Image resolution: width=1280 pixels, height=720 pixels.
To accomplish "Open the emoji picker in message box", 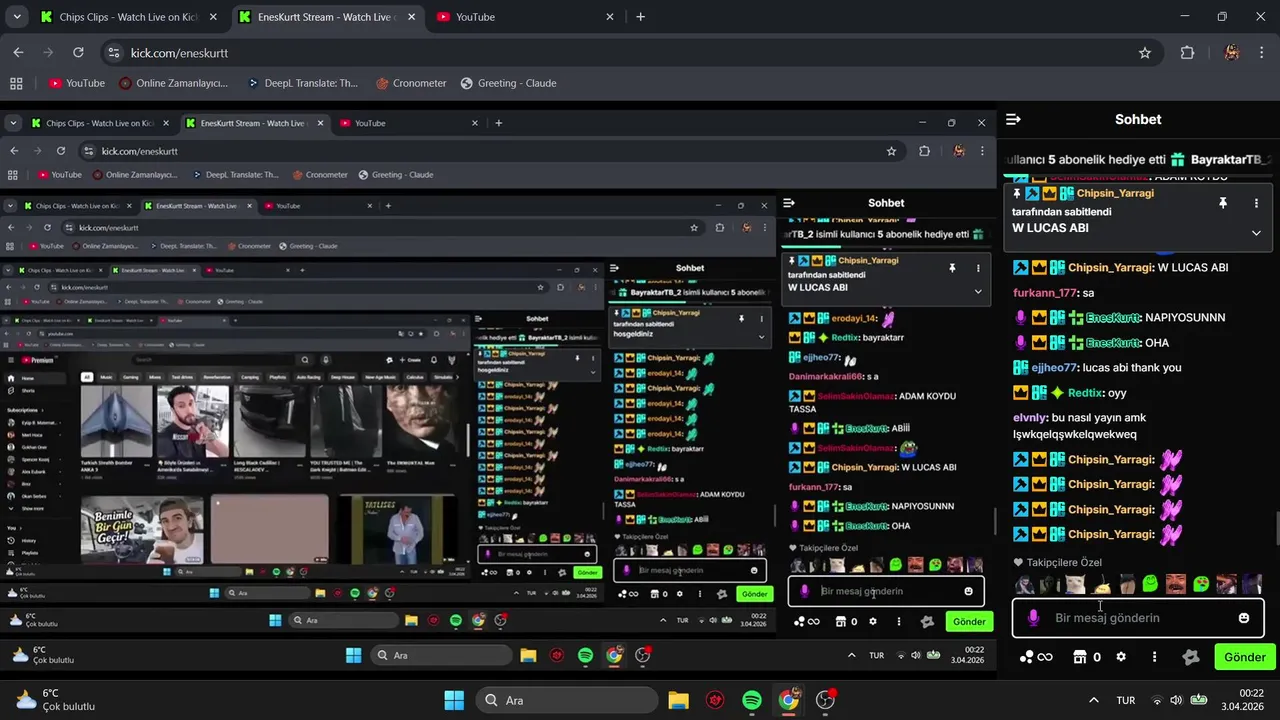I will pyautogui.click(x=1244, y=618).
